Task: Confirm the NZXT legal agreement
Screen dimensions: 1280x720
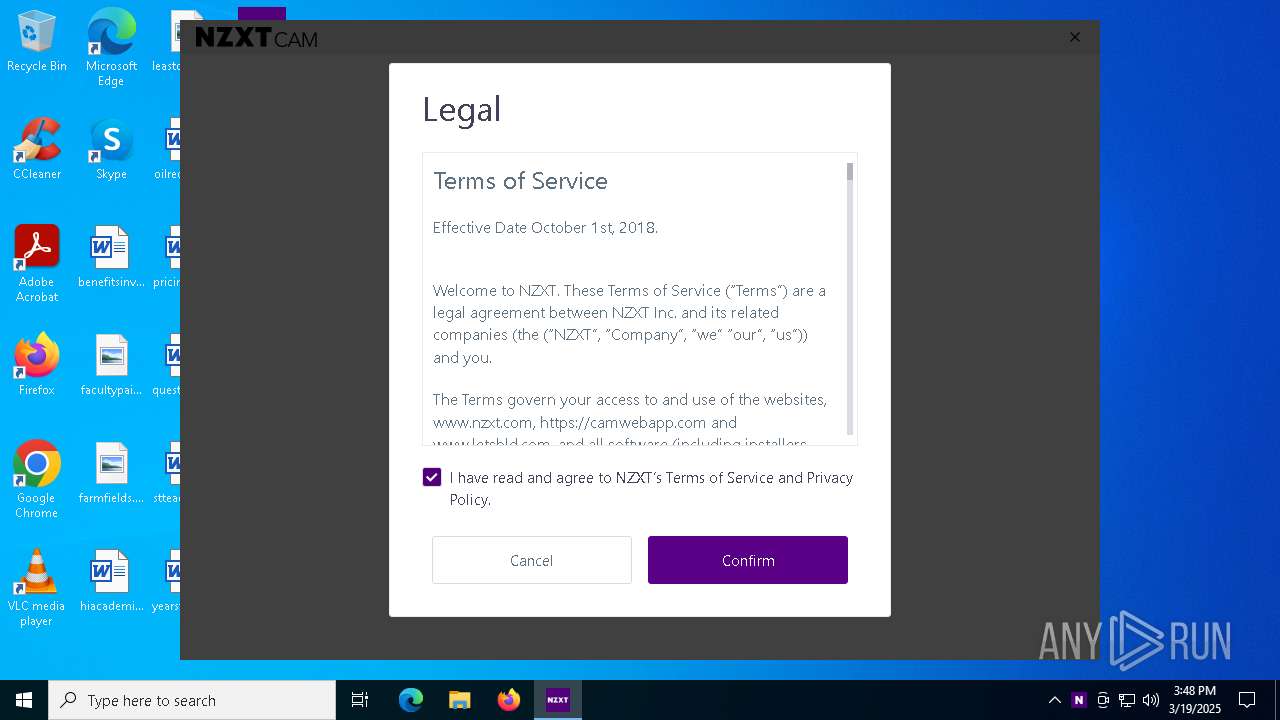Action: point(748,560)
